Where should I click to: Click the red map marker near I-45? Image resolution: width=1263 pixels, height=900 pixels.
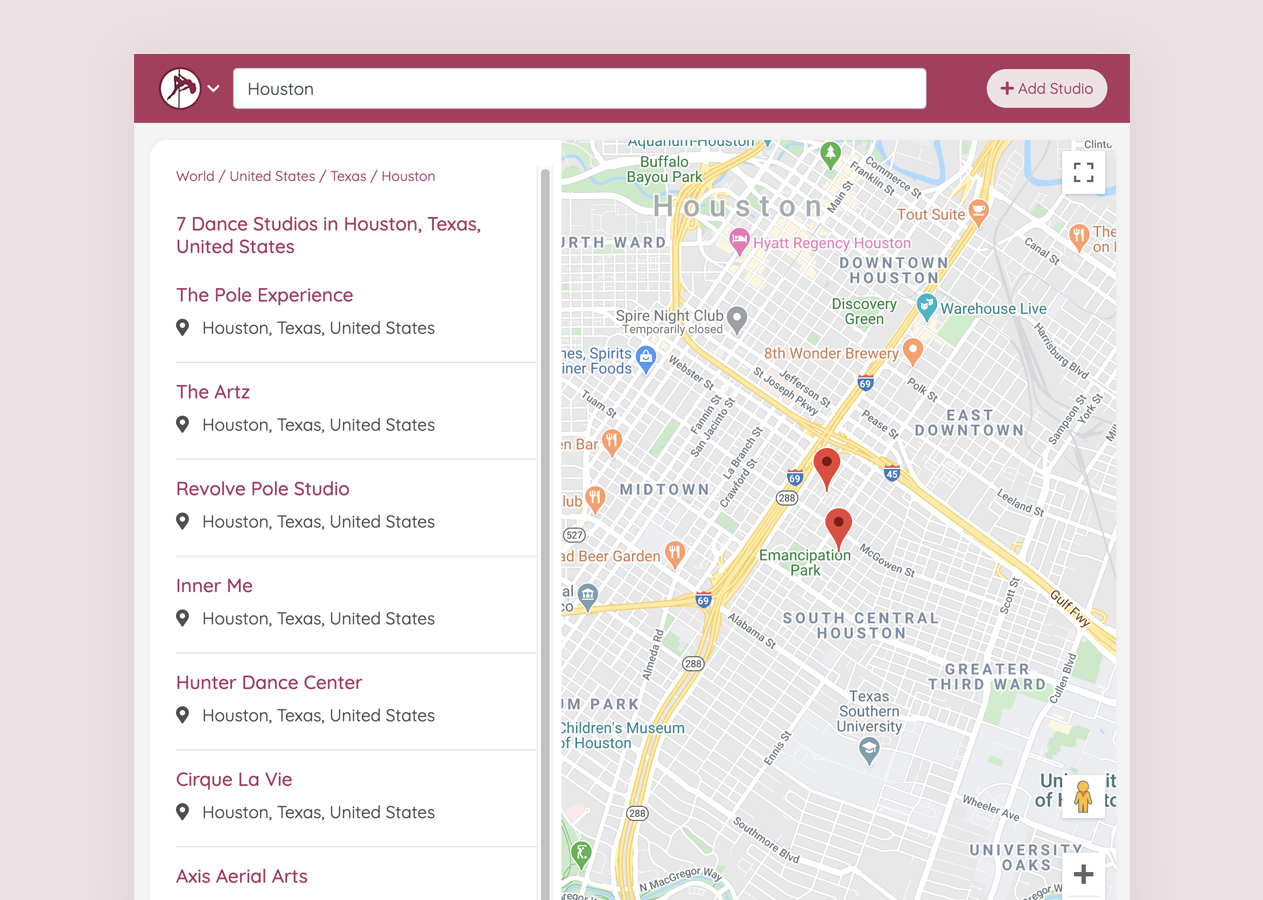coord(826,469)
